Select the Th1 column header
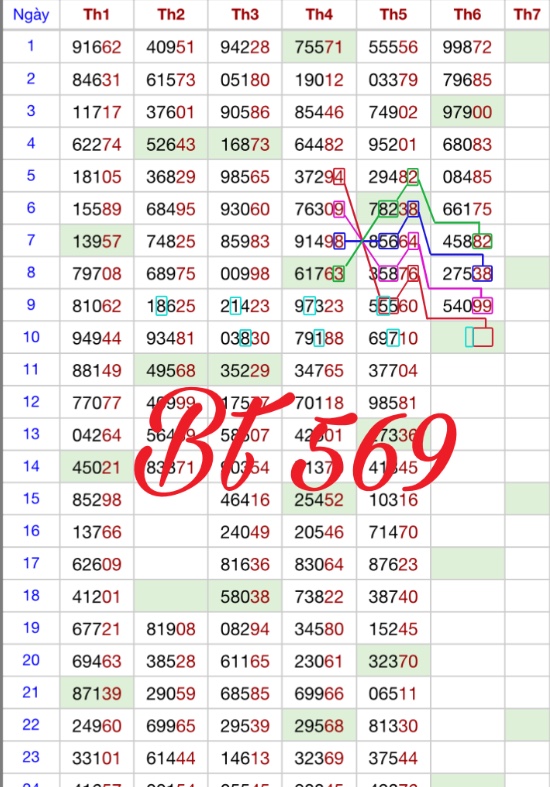 pyautogui.click(x=96, y=15)
